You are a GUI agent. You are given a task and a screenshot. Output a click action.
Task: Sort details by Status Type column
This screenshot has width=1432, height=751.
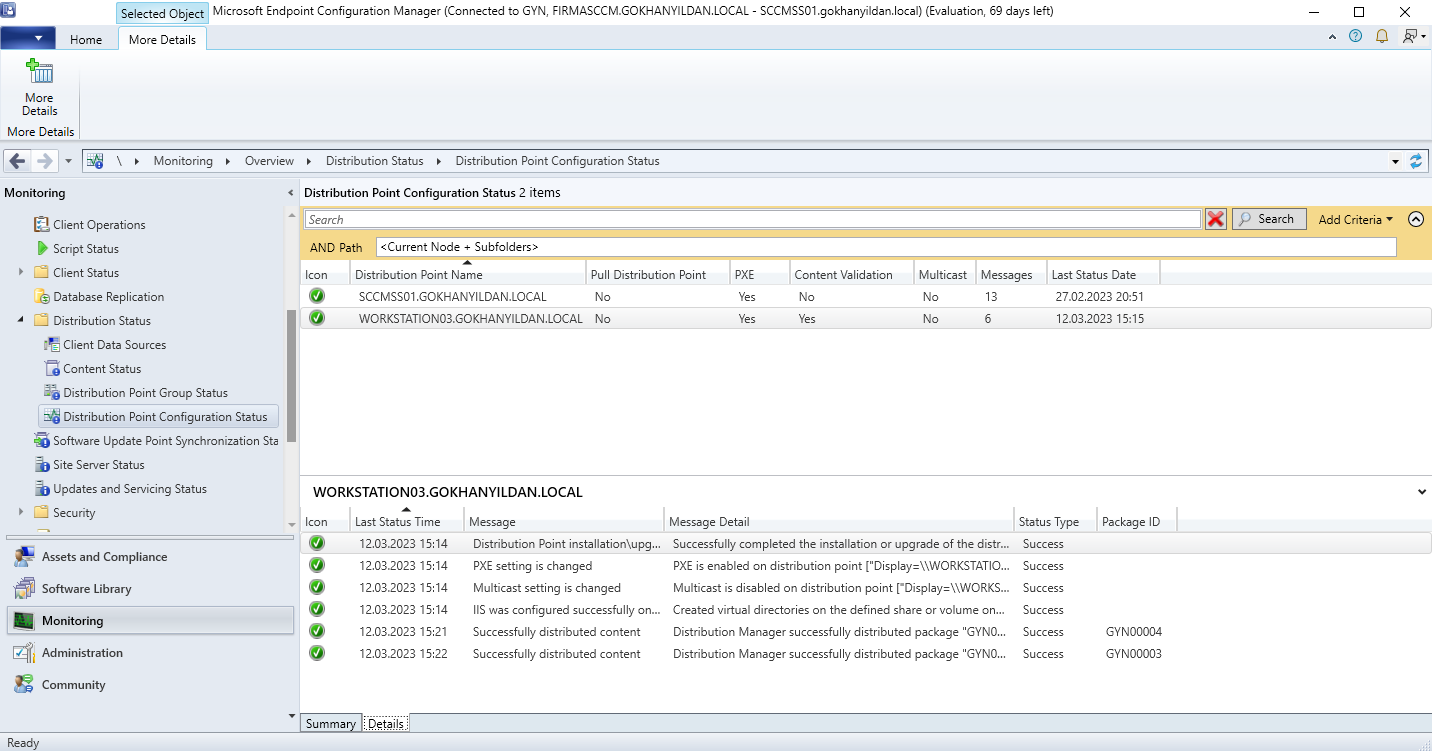(x=1055, y=522)
